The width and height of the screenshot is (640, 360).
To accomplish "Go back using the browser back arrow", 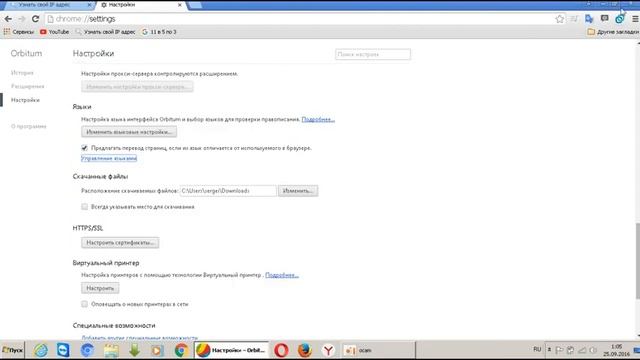I will [8, 19].
